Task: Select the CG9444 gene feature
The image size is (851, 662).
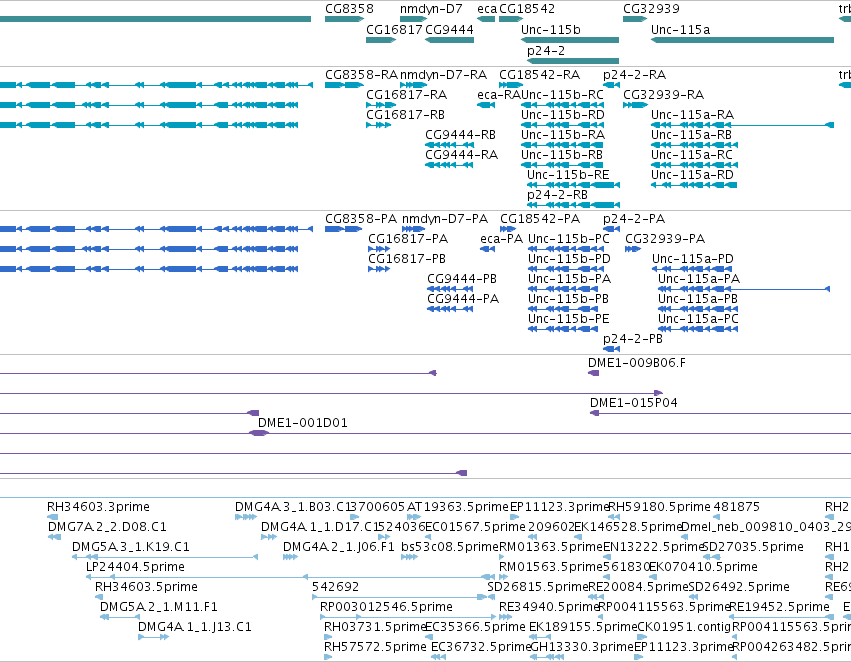Action: click(449, 40)
